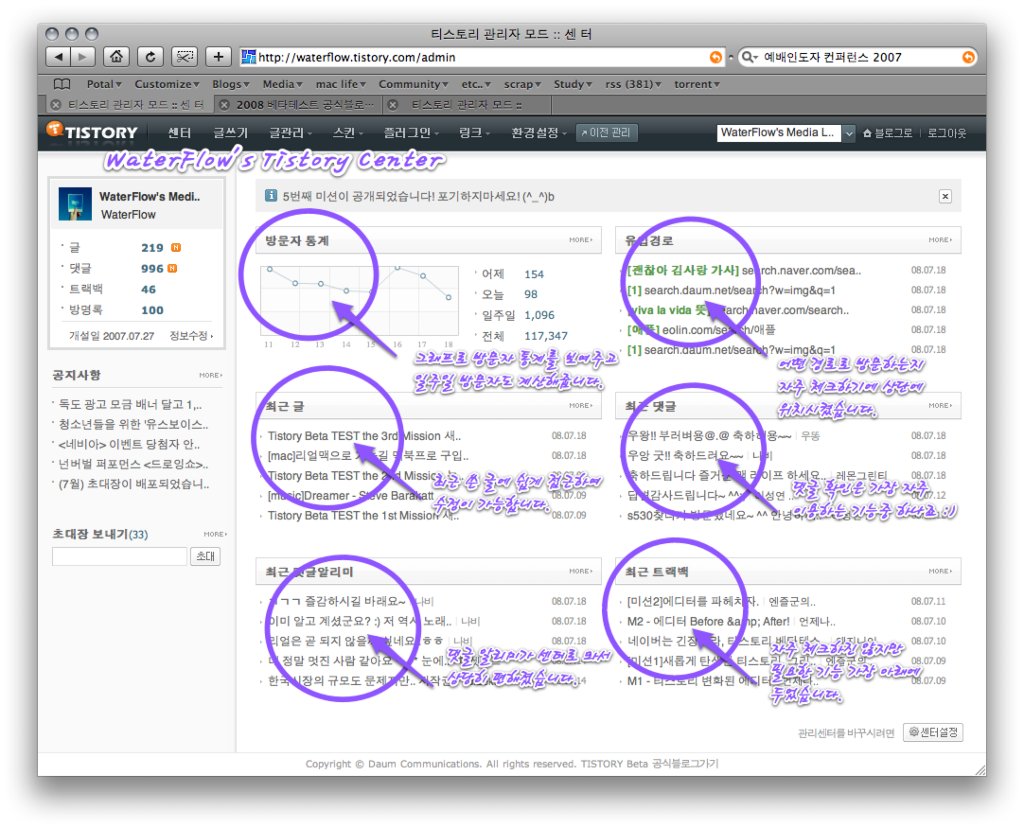This screenshot has width=1024, height=828.
Task: Go to blog via 블로그로 link
Action: [888, 133]
